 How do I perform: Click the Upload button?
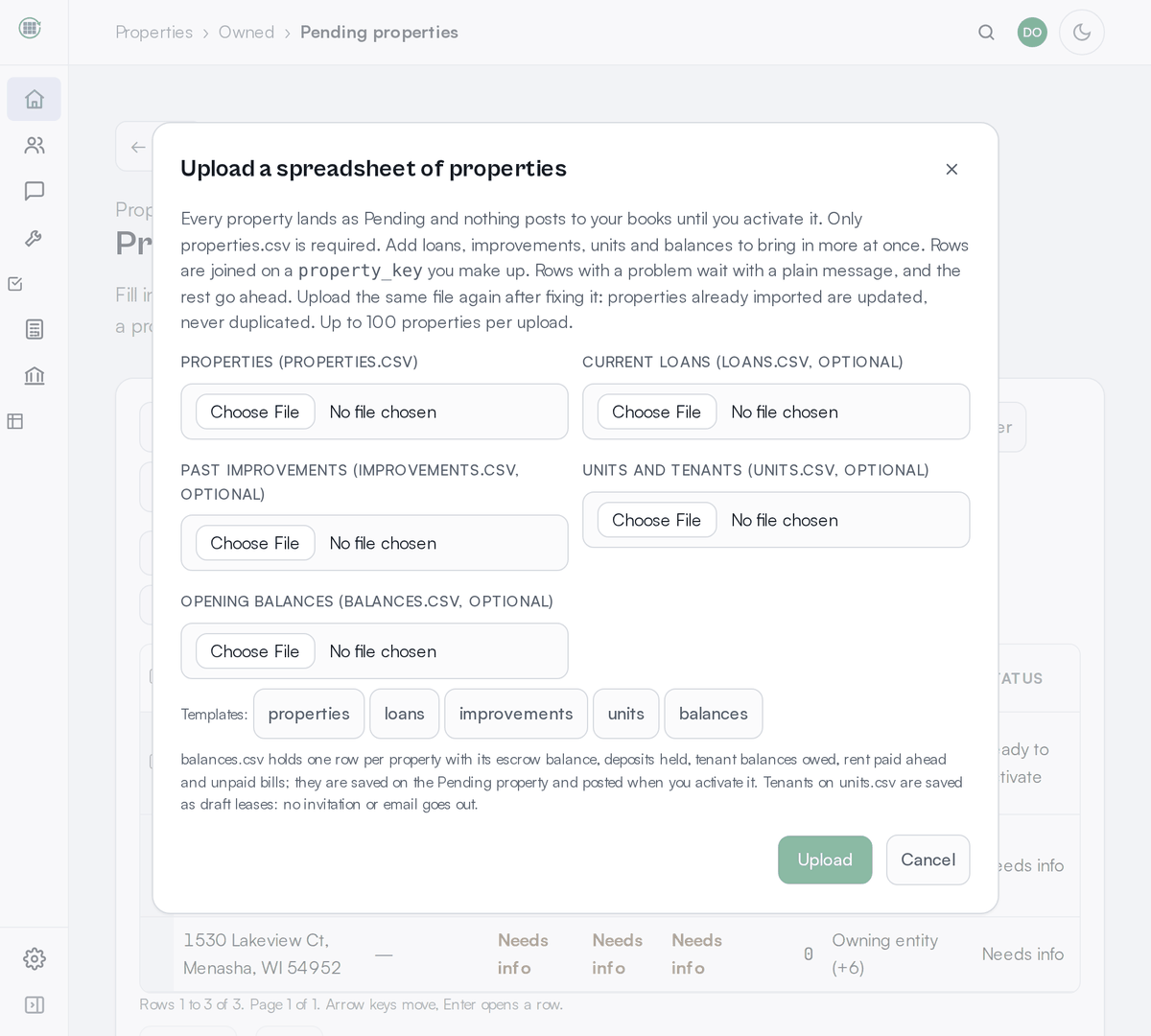[x=825, y=859]
